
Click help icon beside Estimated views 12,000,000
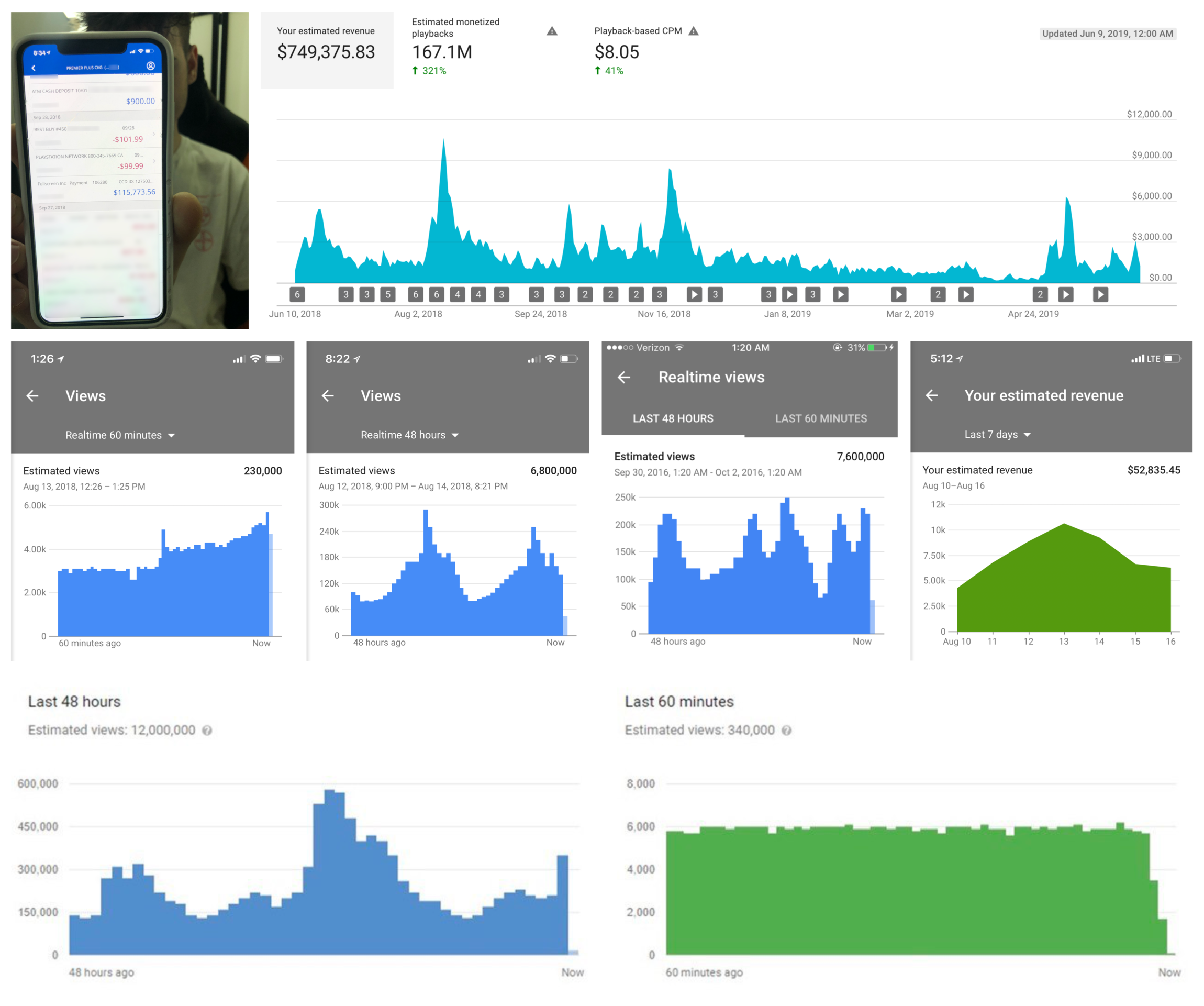click(x=207, y=730)
